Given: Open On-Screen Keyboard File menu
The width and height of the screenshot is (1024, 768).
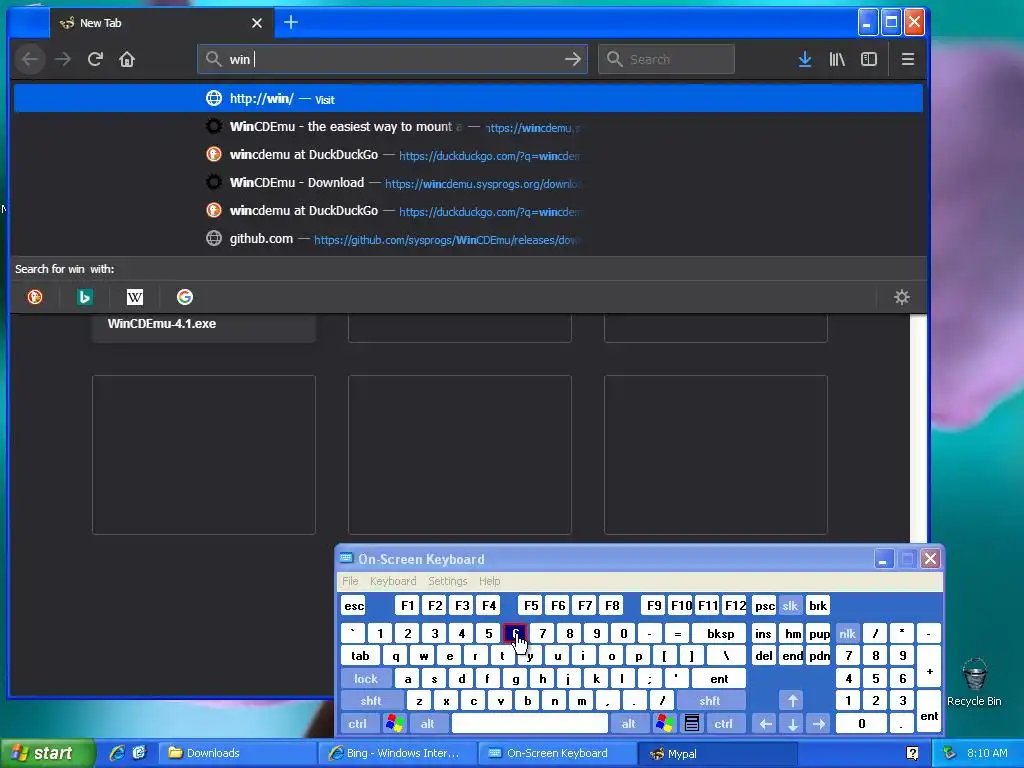Looking at the screenshot, I should (350, 581).
